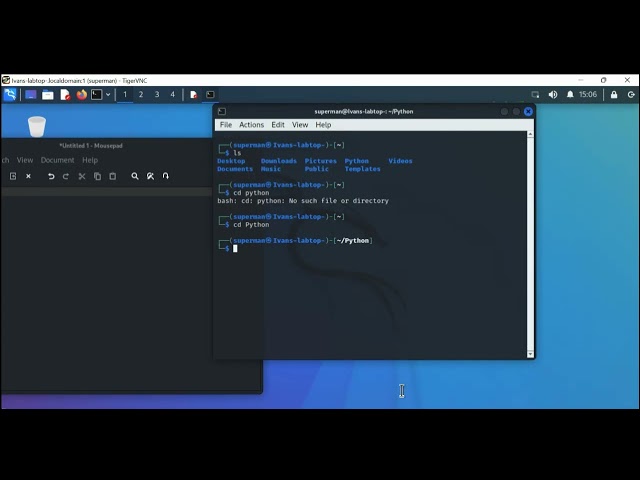Viewport: 640px width, 480px height.
Task: Click the Mousepad find magnifier icon
Action: (x=135, y=176)
